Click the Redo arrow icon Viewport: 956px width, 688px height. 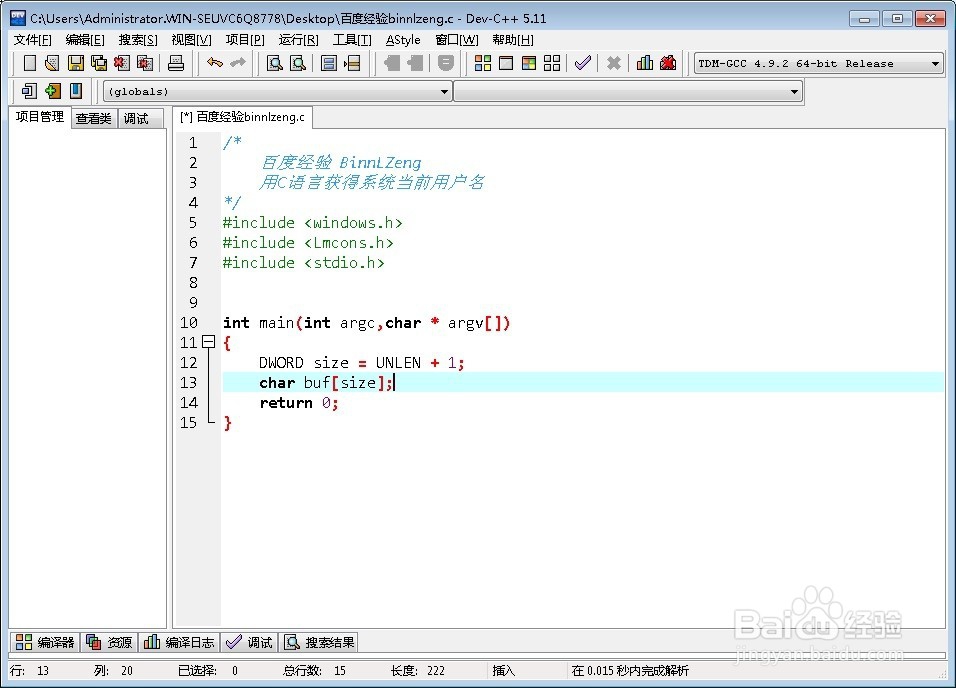click(x=238, y=63)
